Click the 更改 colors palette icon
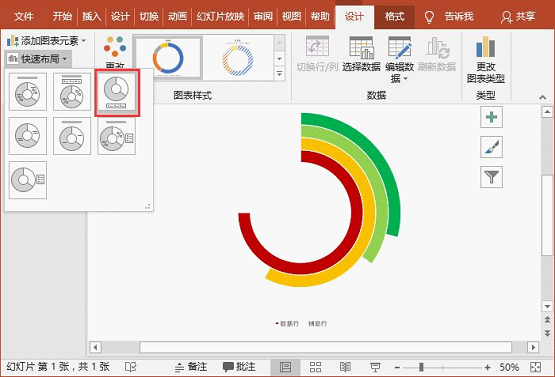The height and width of the screenshot is (377, 555). tap(115, 46)
